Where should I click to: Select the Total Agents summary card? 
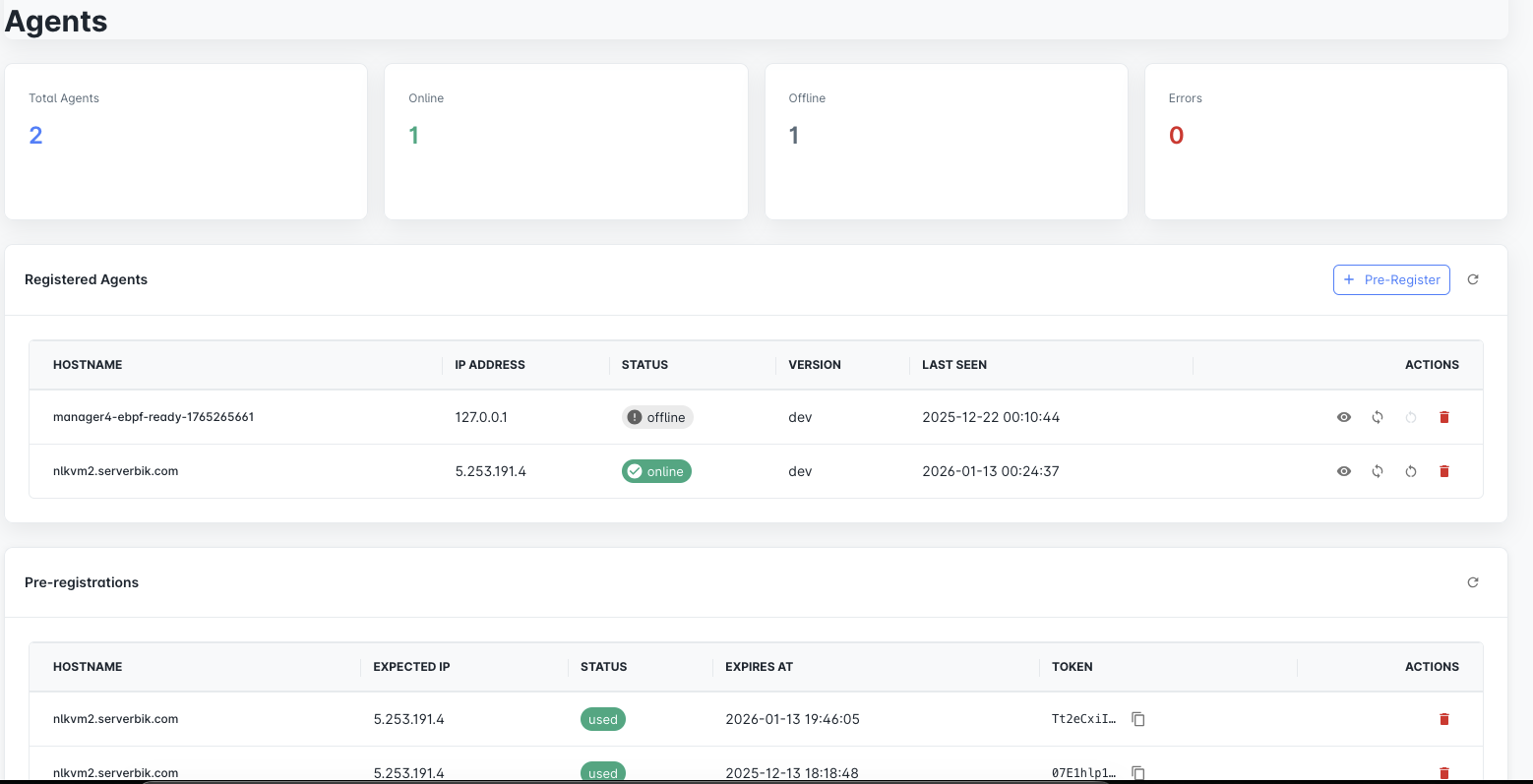186,142
